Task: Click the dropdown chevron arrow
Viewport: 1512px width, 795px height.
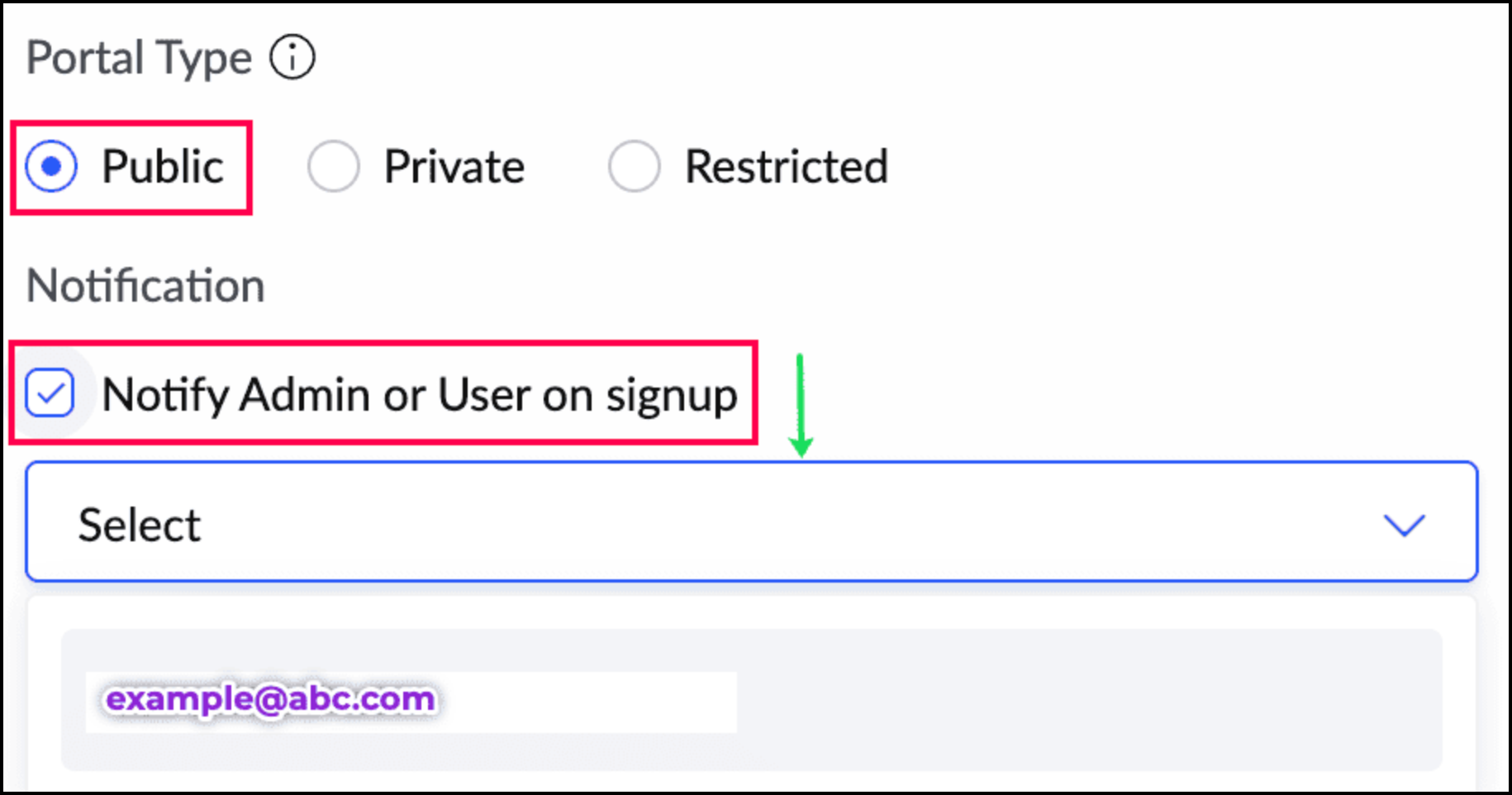Action: pos(1404,525)
